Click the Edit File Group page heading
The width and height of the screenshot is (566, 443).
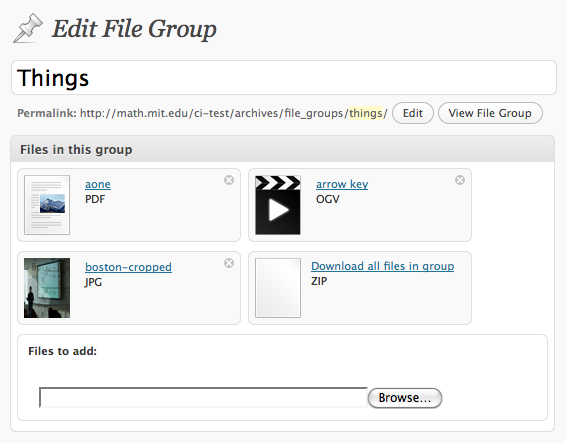134,29
